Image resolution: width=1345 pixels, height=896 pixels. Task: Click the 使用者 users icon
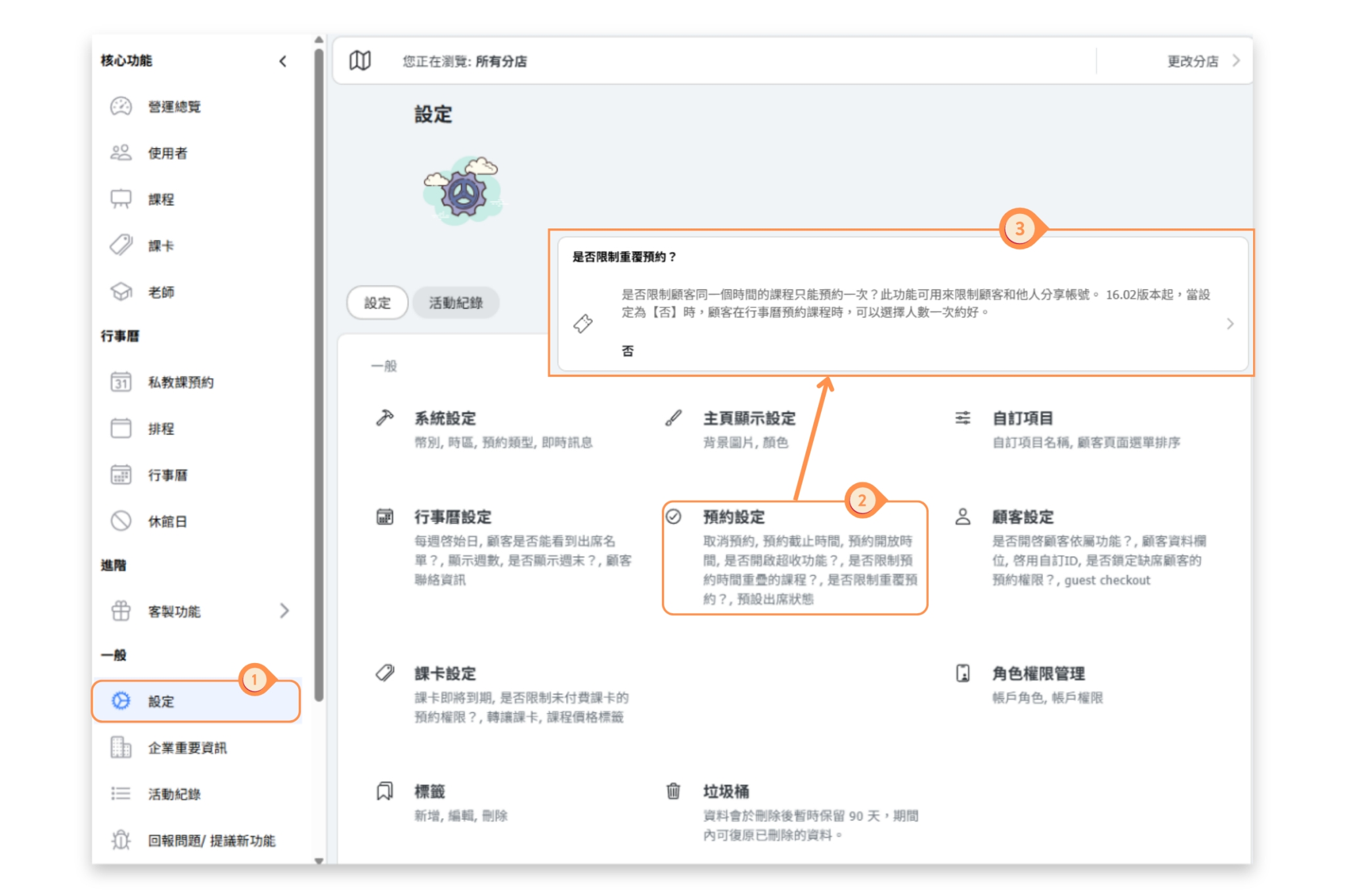pos(121,153)
